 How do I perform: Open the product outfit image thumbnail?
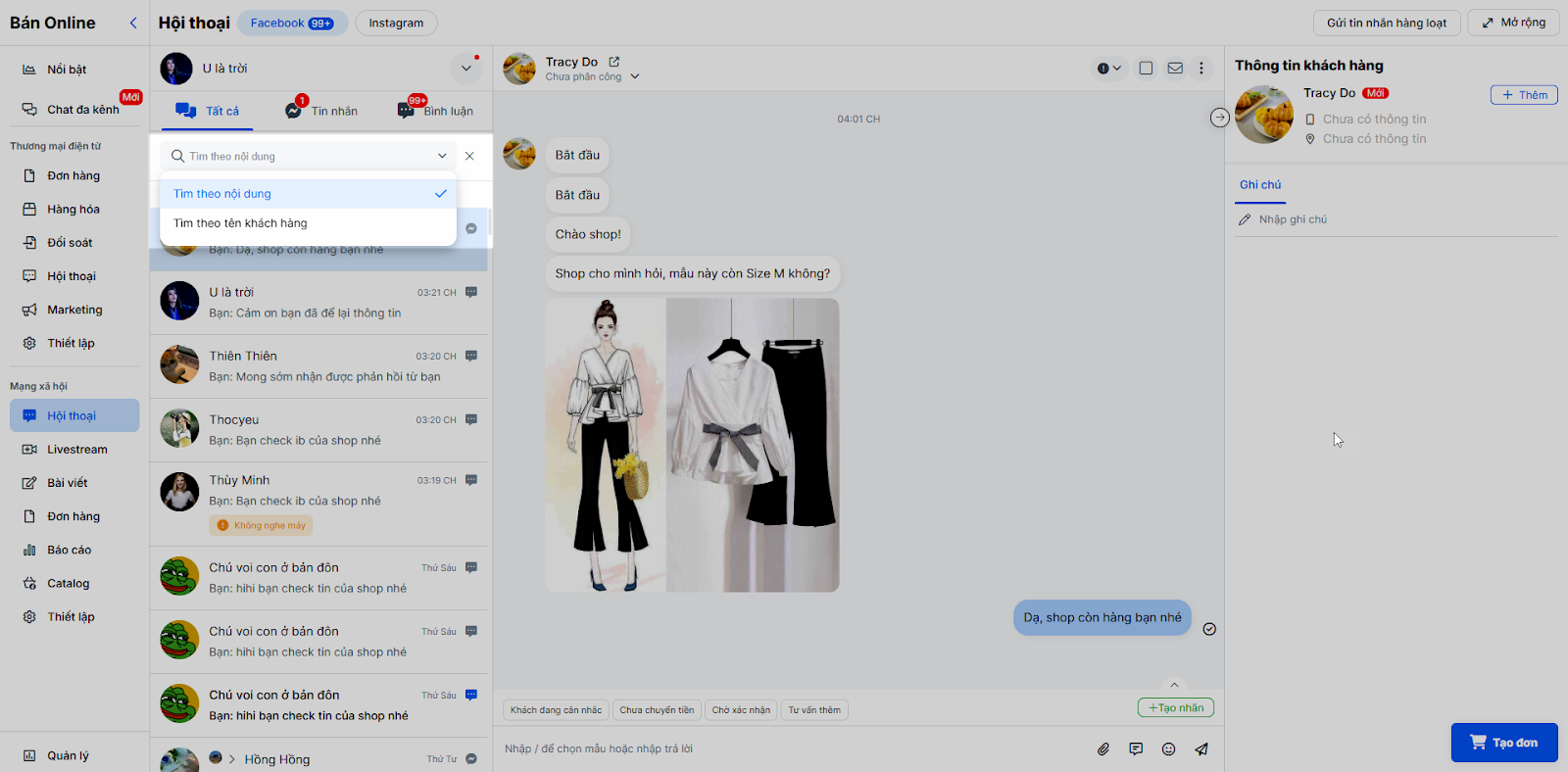click(692, 445)
